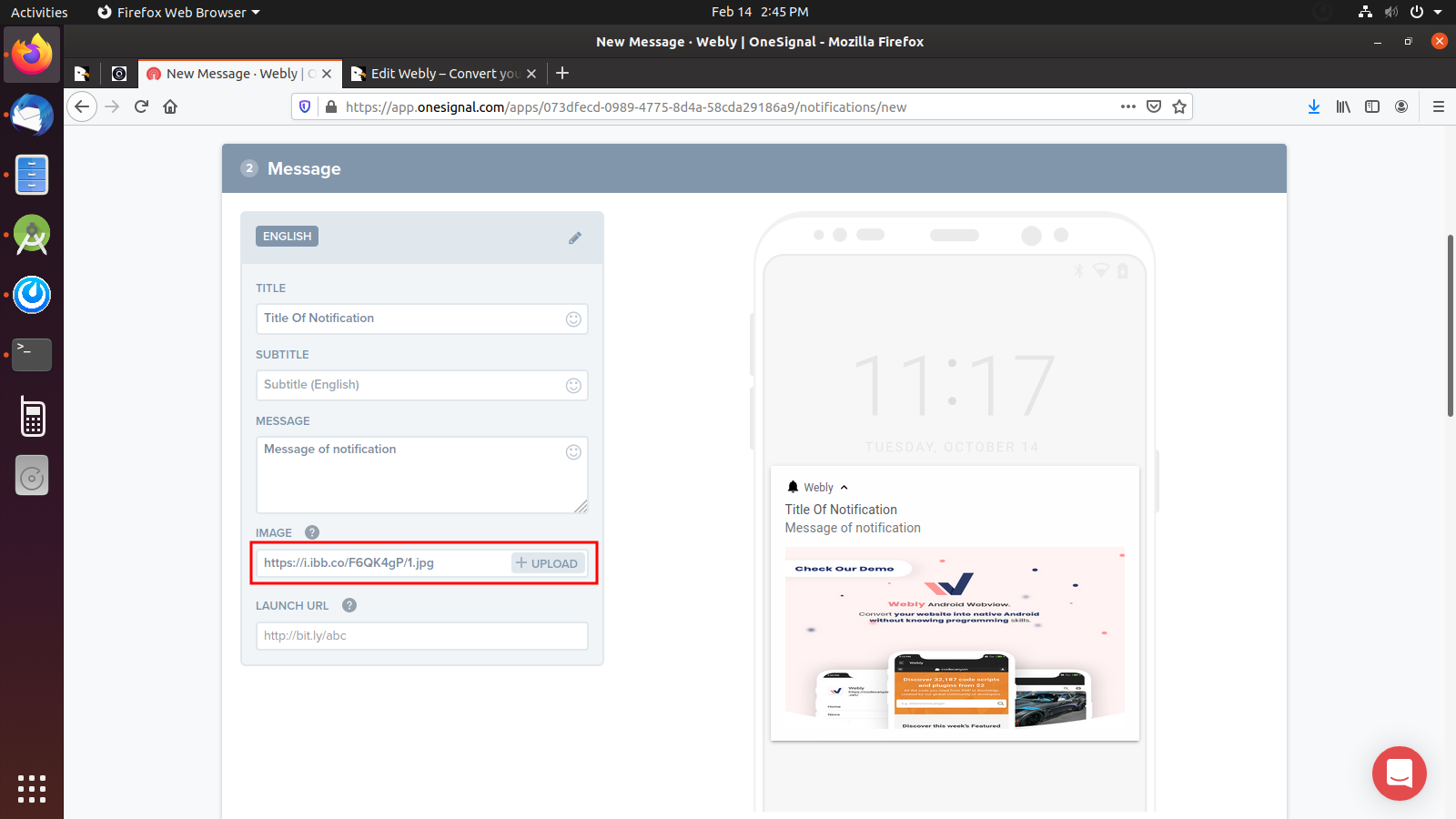Bookmark this page with star icon
Image resolution: width=1456 pixels, height=819 pixels.
(x=1179, y=106)
